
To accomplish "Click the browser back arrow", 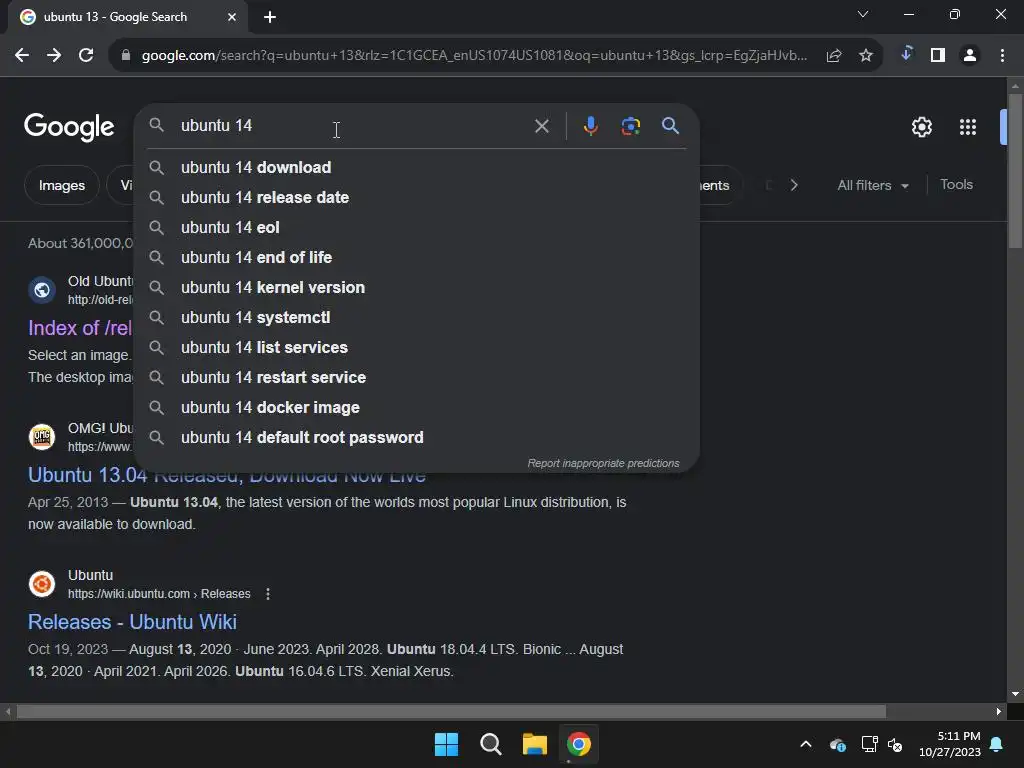I will (x=22, y=56).
